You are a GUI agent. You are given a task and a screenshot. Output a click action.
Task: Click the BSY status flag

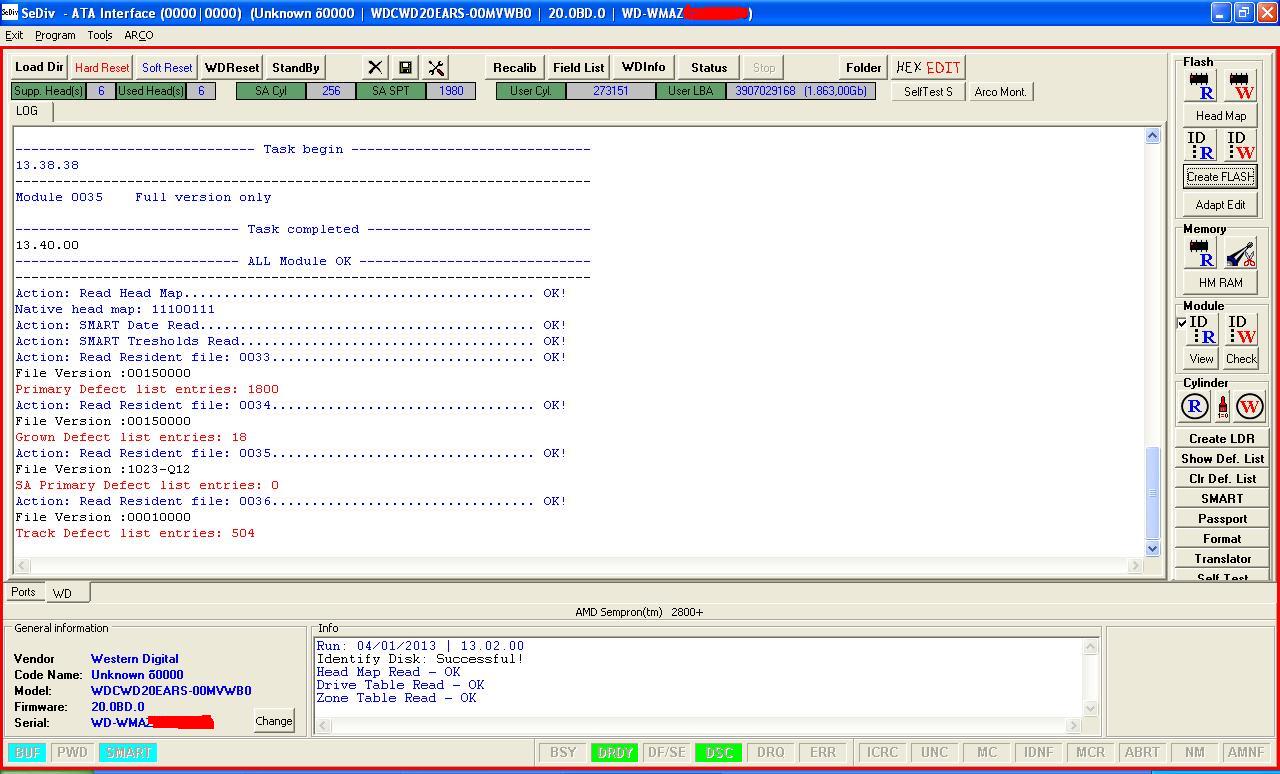coord(563,752)
